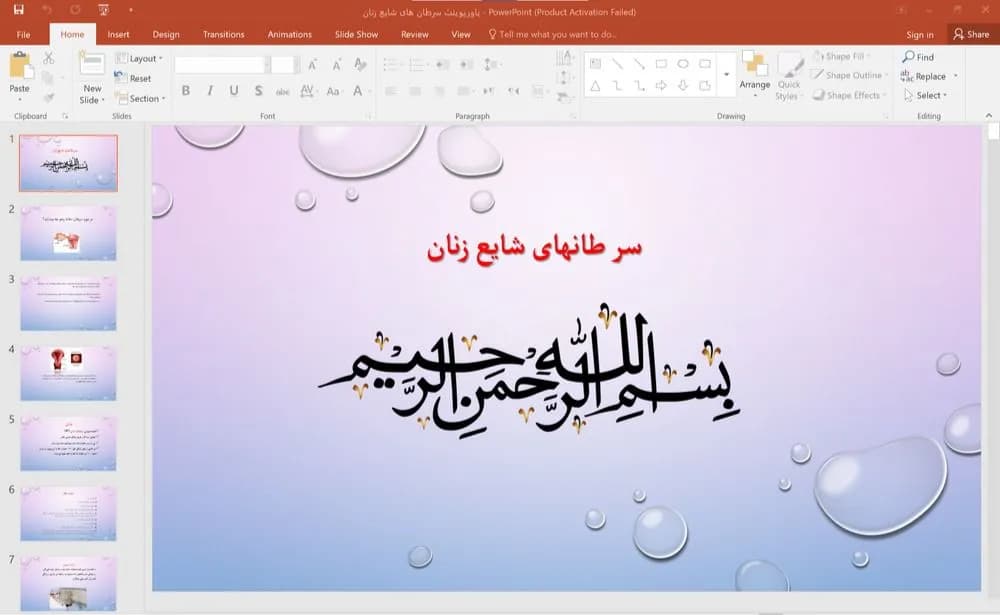Screen dimensions: 1000x615
Task: Click the Decrease Font Size icon
Action: pos(336,64)
